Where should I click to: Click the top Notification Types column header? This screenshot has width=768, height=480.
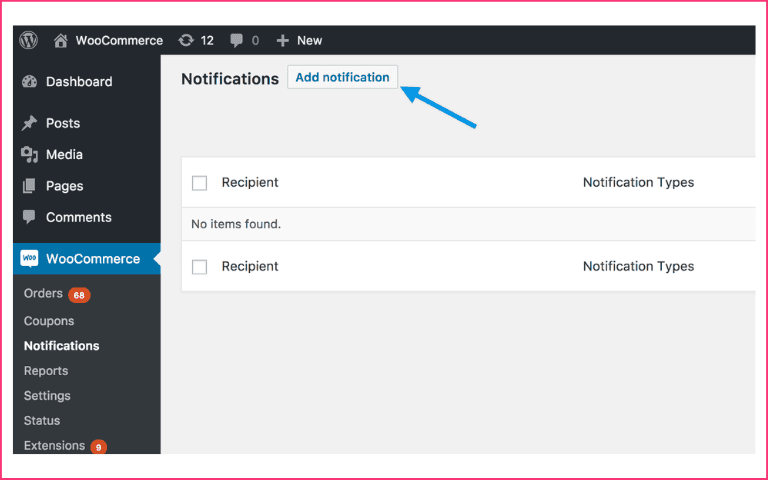coord(638,183)
